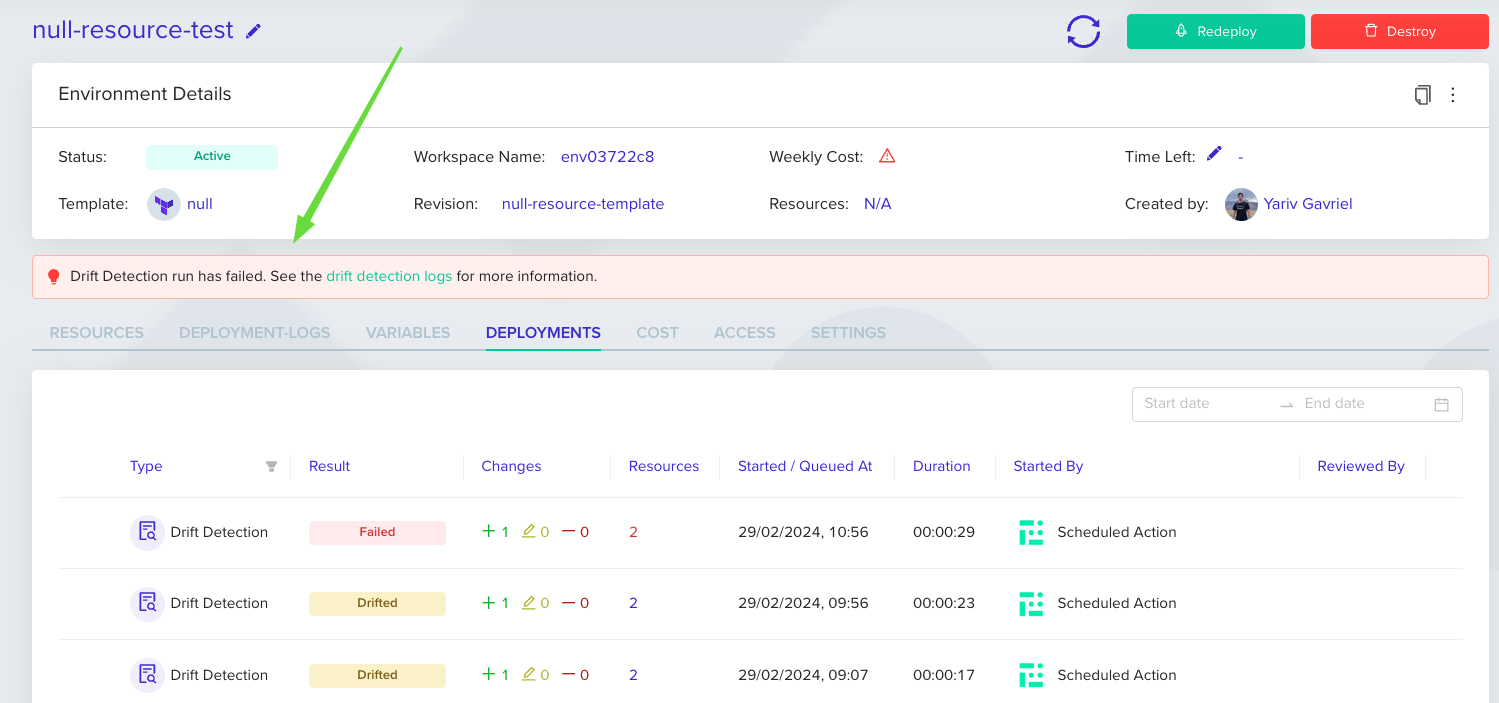Click the green plus icon in the 09:07 row
This screenshot has width=1499, height=703.
click(x=489, y=675)
